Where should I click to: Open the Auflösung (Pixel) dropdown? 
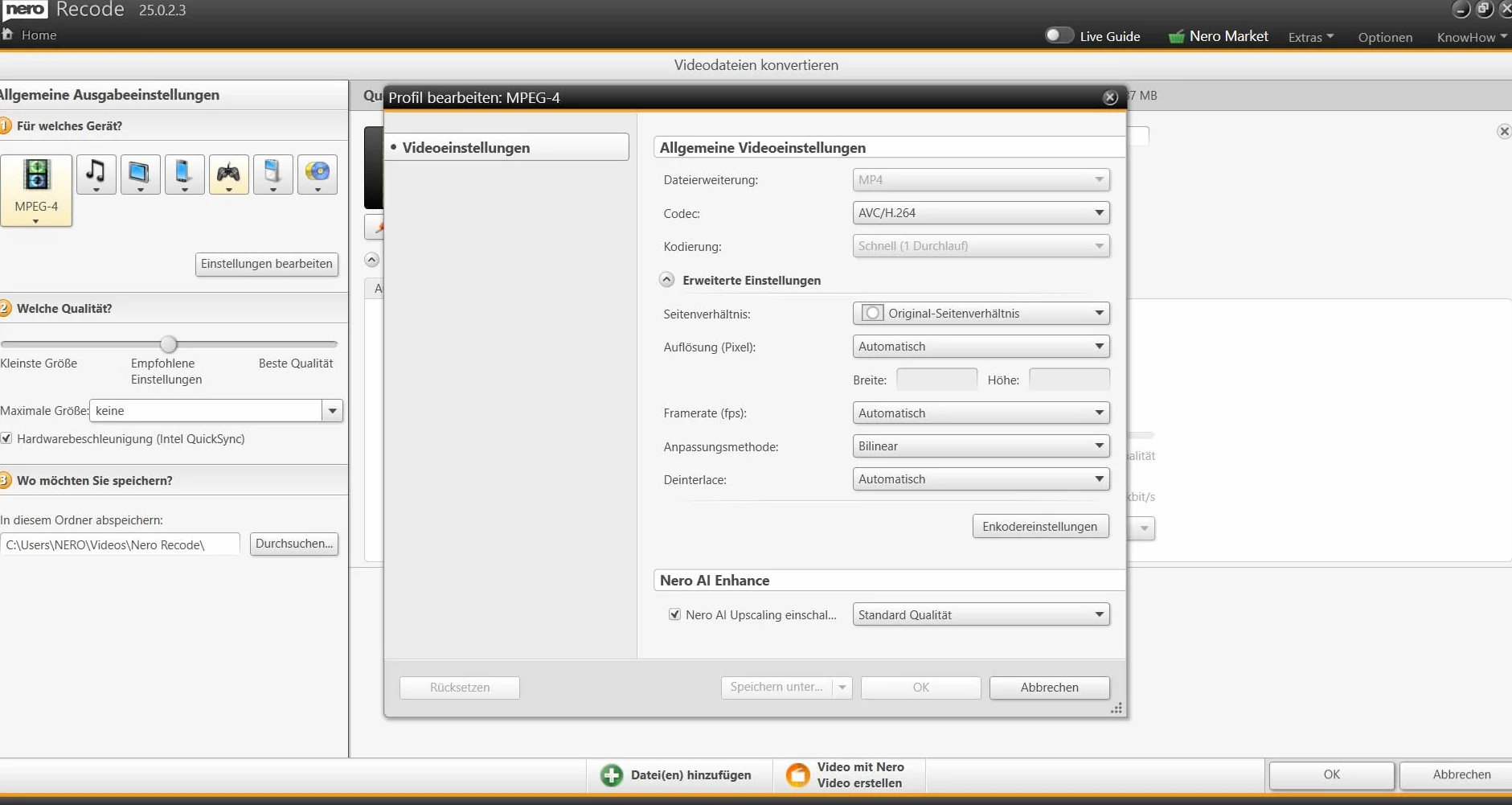point(981,347)
